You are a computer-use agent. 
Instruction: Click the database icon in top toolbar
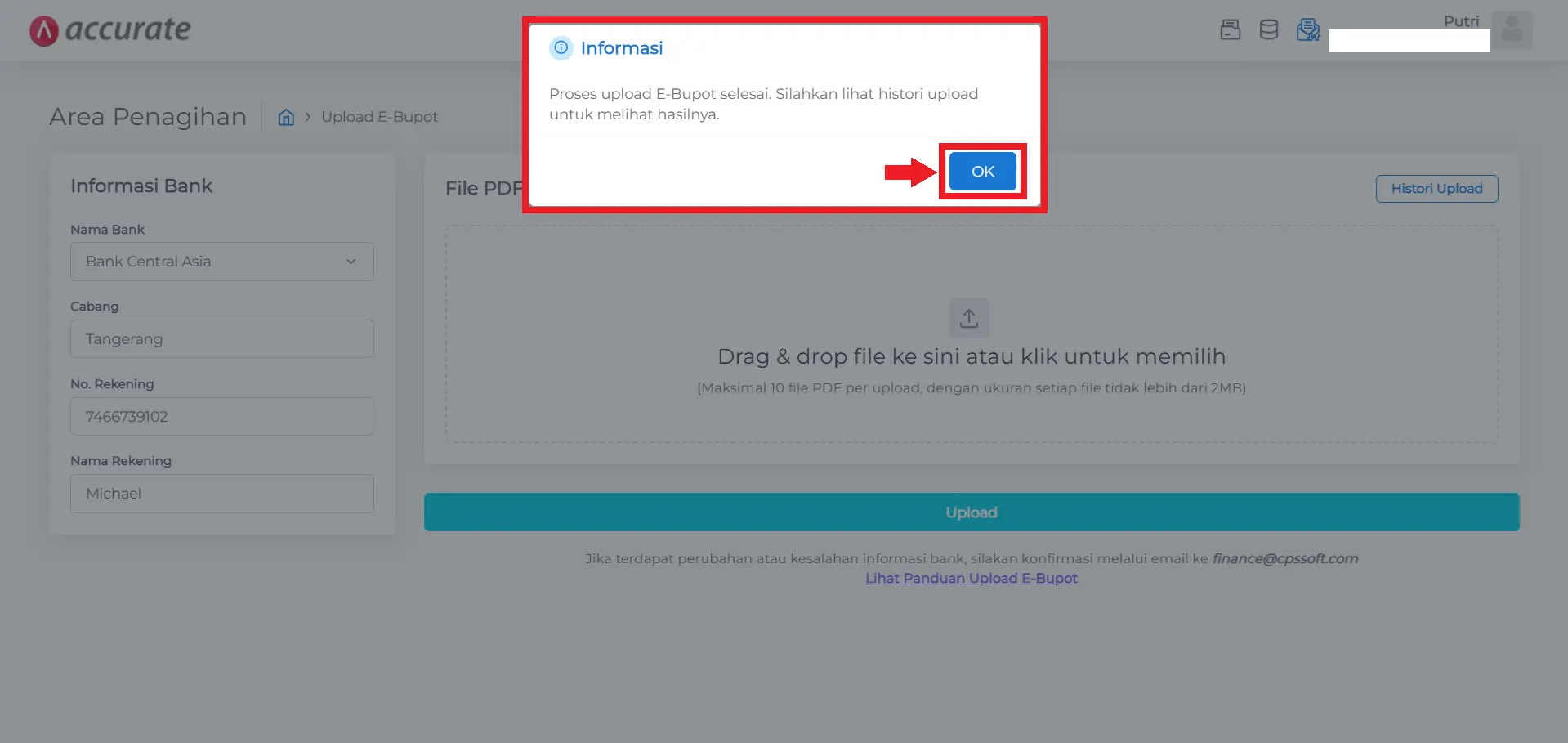[x=1268, y=29]
